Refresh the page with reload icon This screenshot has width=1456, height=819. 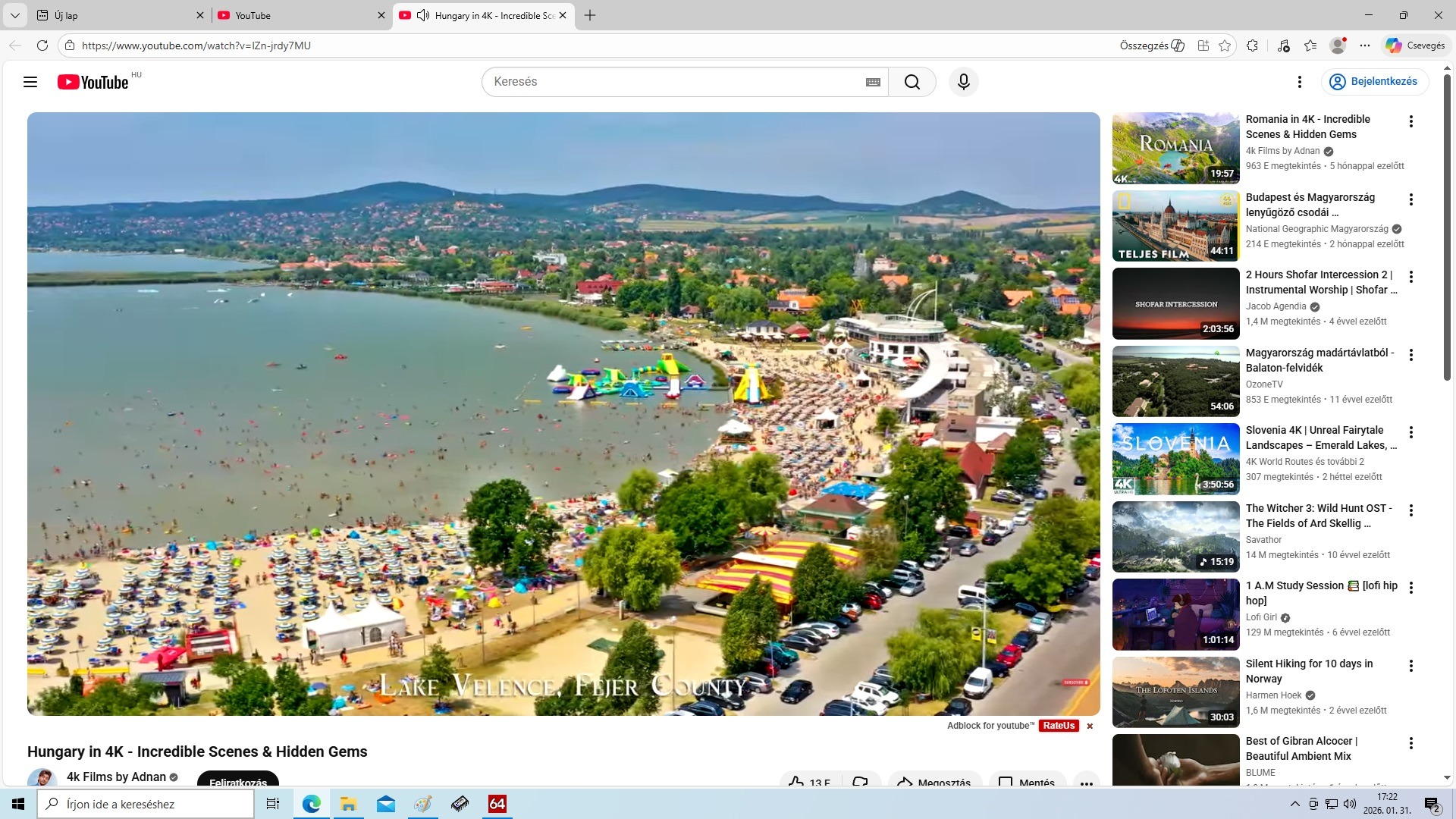42,45
